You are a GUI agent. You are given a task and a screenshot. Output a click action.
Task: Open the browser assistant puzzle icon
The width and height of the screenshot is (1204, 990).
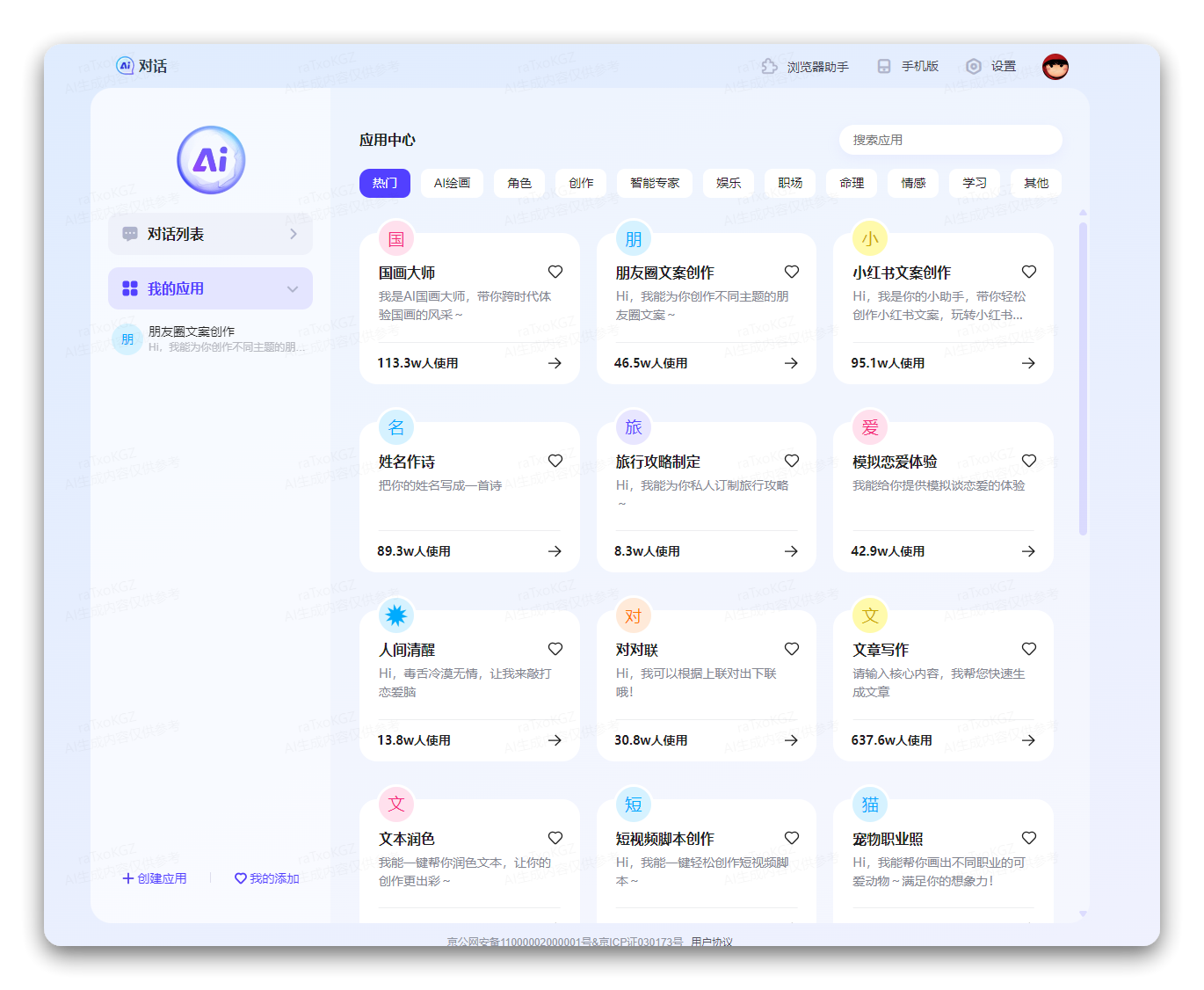[769, 67]
